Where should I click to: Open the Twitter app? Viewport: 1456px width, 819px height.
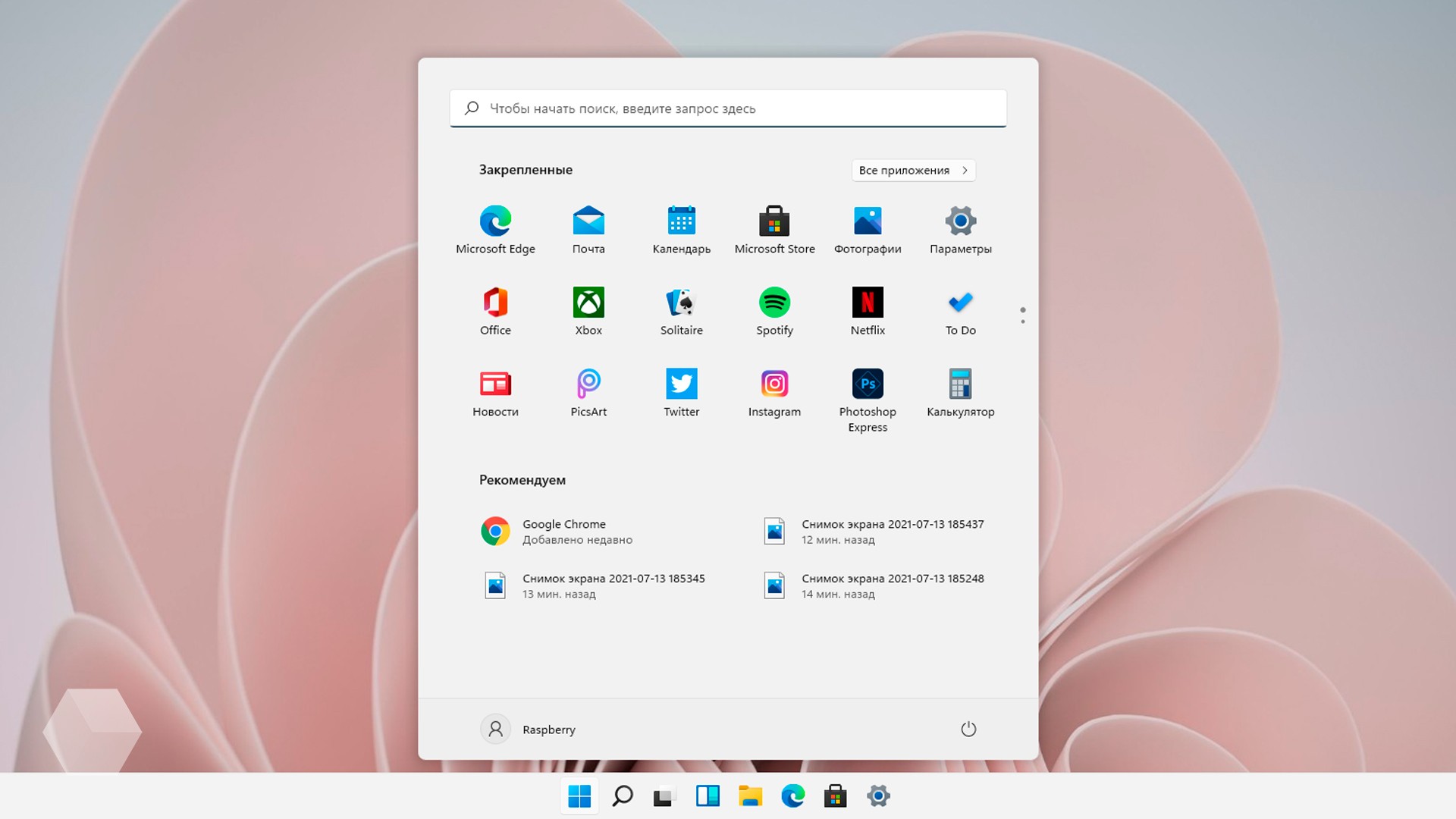coord(681,393)
